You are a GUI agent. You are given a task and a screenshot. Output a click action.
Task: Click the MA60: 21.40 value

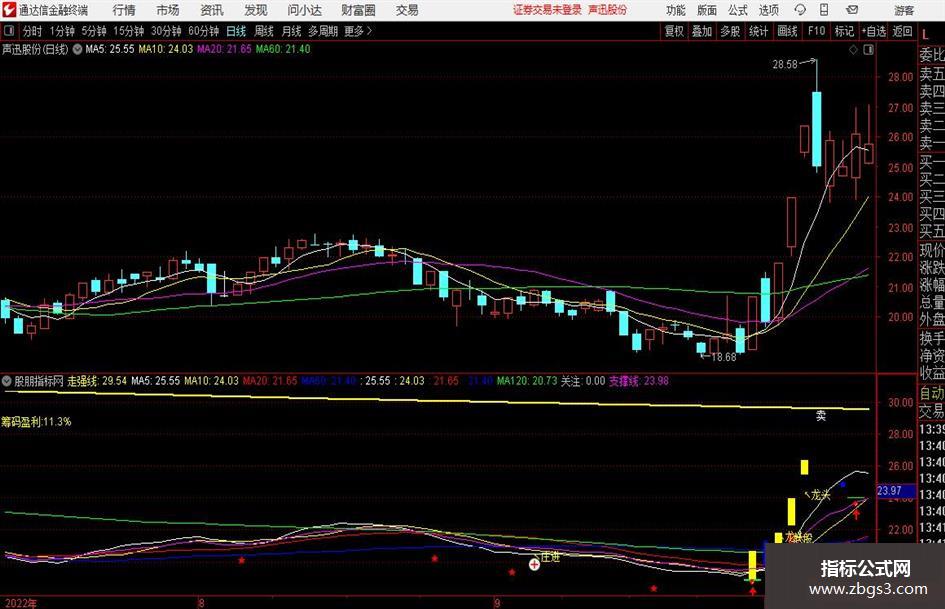point(283,49)
